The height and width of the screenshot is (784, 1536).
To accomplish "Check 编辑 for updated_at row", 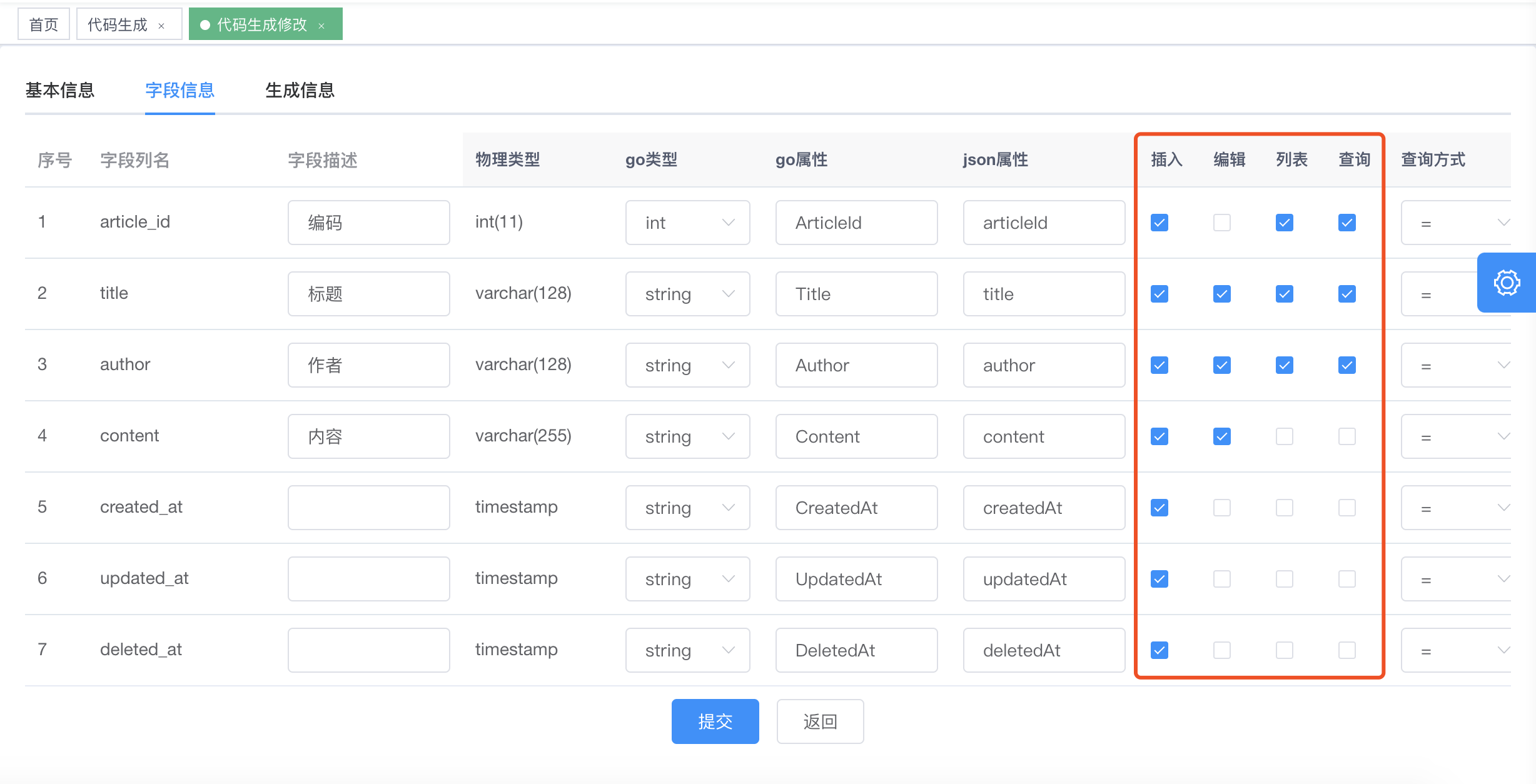I will click(x=1222, y=579).
